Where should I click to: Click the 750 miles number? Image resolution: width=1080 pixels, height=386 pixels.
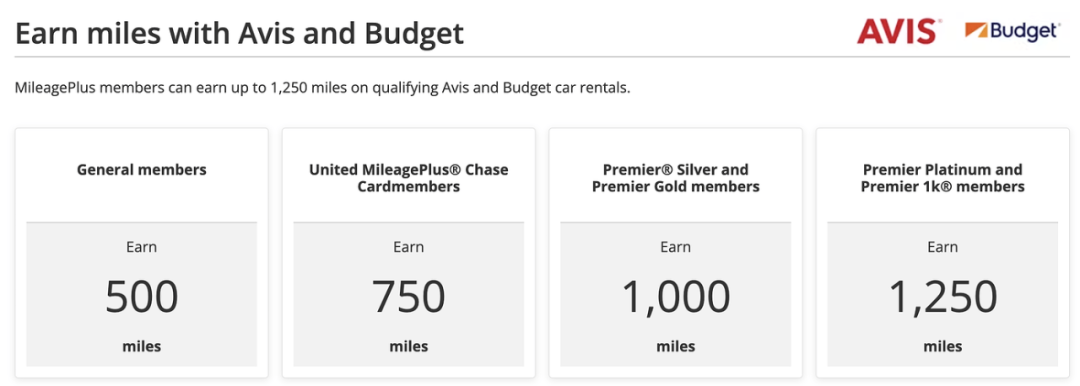tap(408, 297)
